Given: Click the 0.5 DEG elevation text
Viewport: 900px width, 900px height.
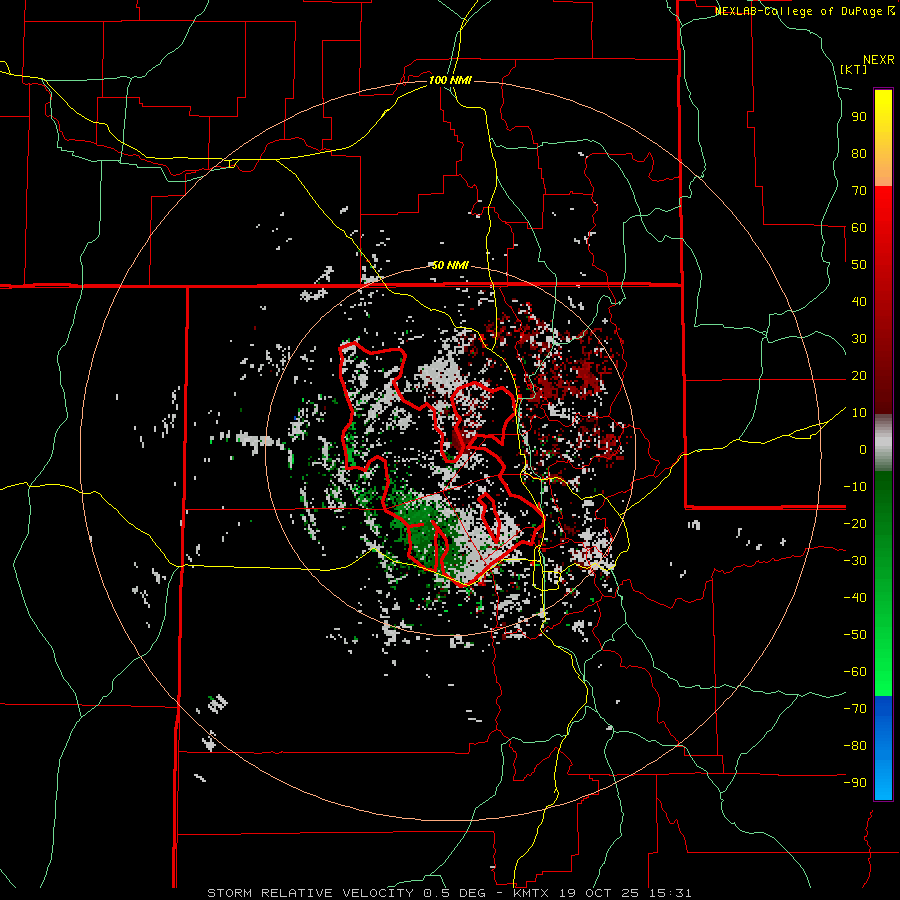Looking at the screenshot, I should pyautogui.click(x=454, y=893).
